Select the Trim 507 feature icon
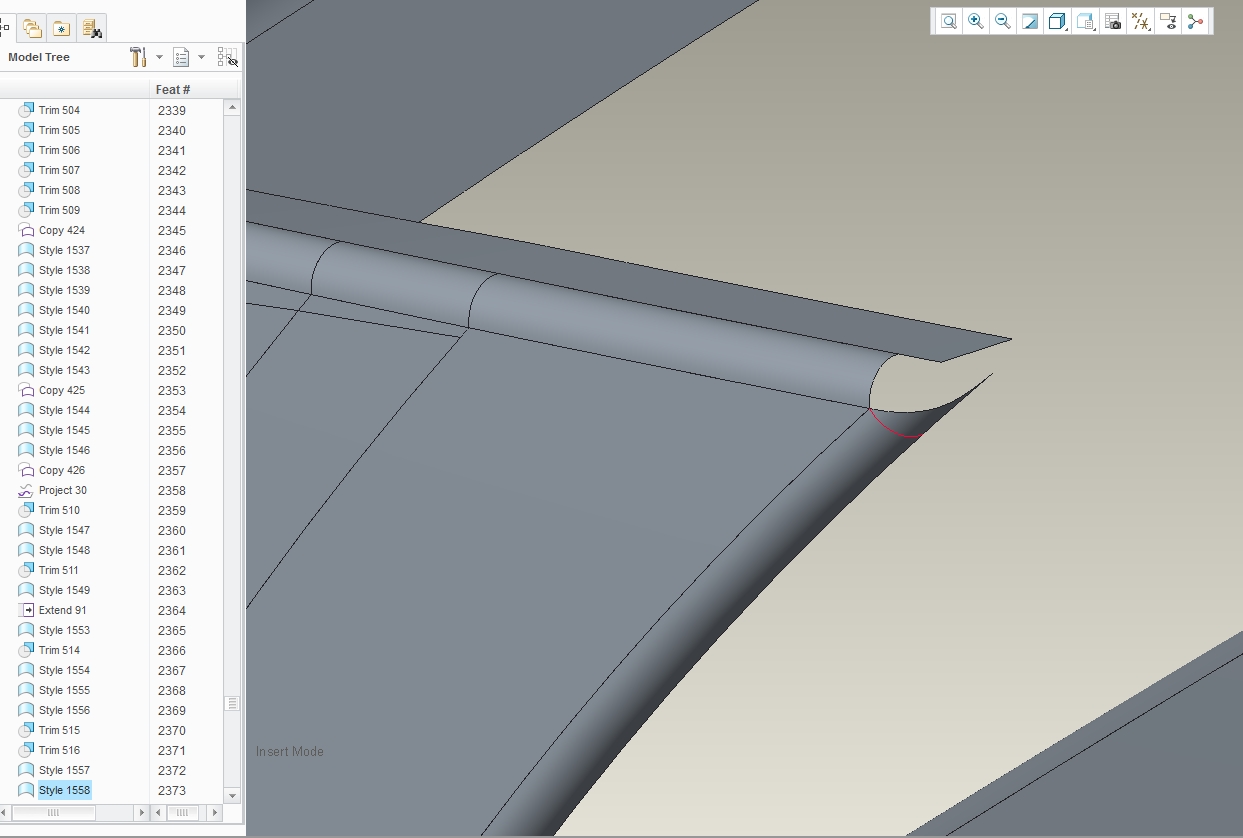The image size is (1243, 838). click(26, 170)
